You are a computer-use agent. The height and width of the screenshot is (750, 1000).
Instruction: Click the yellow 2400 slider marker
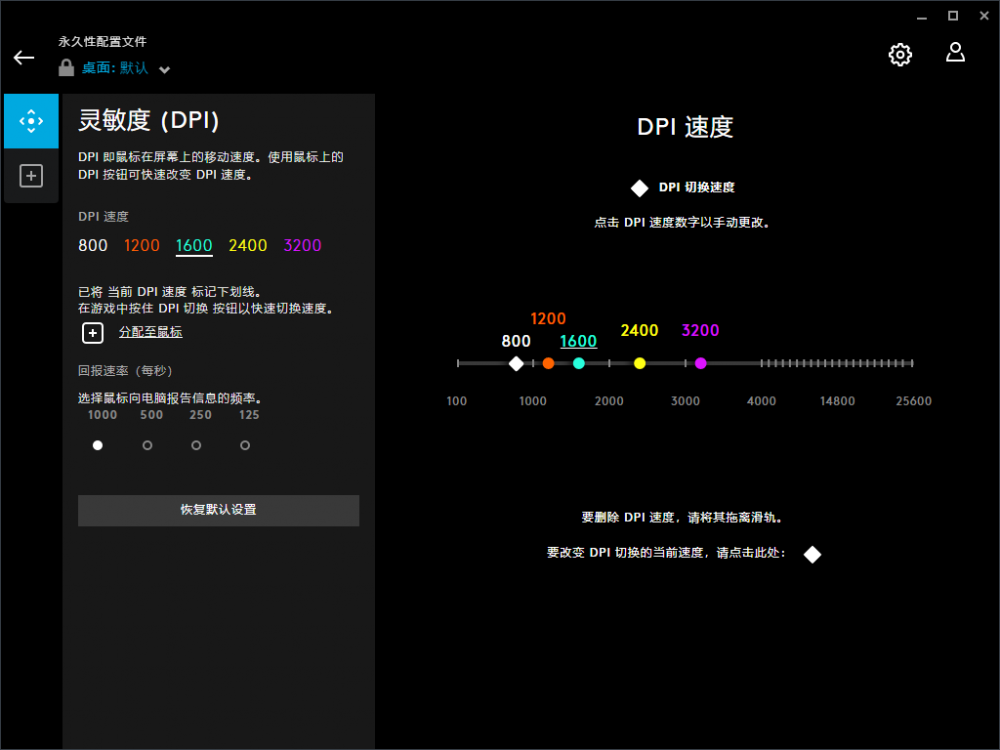[x=640, y=363]
